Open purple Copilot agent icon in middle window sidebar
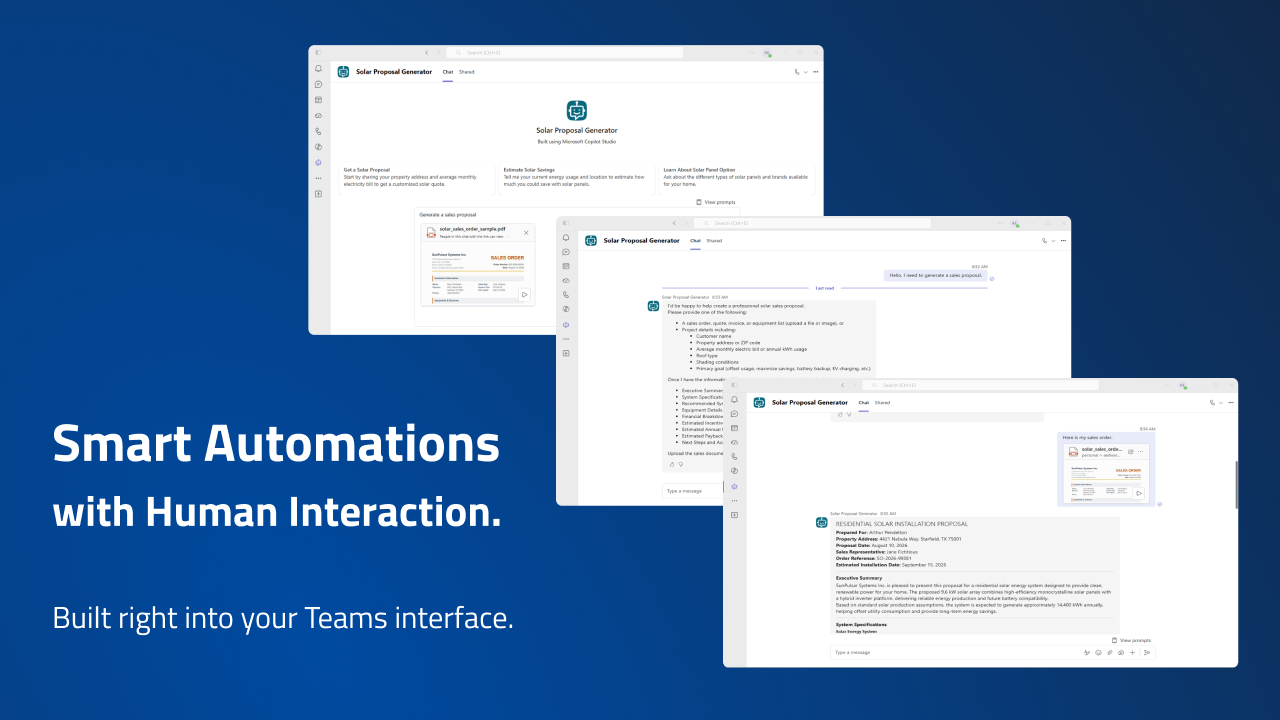The image size is (1280, 720). coord(565,324)
